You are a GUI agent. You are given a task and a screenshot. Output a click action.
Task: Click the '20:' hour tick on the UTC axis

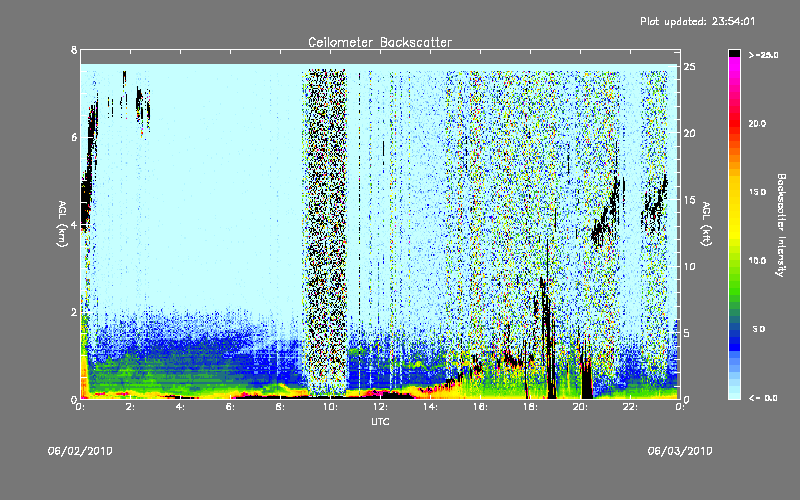click(580, 407)
